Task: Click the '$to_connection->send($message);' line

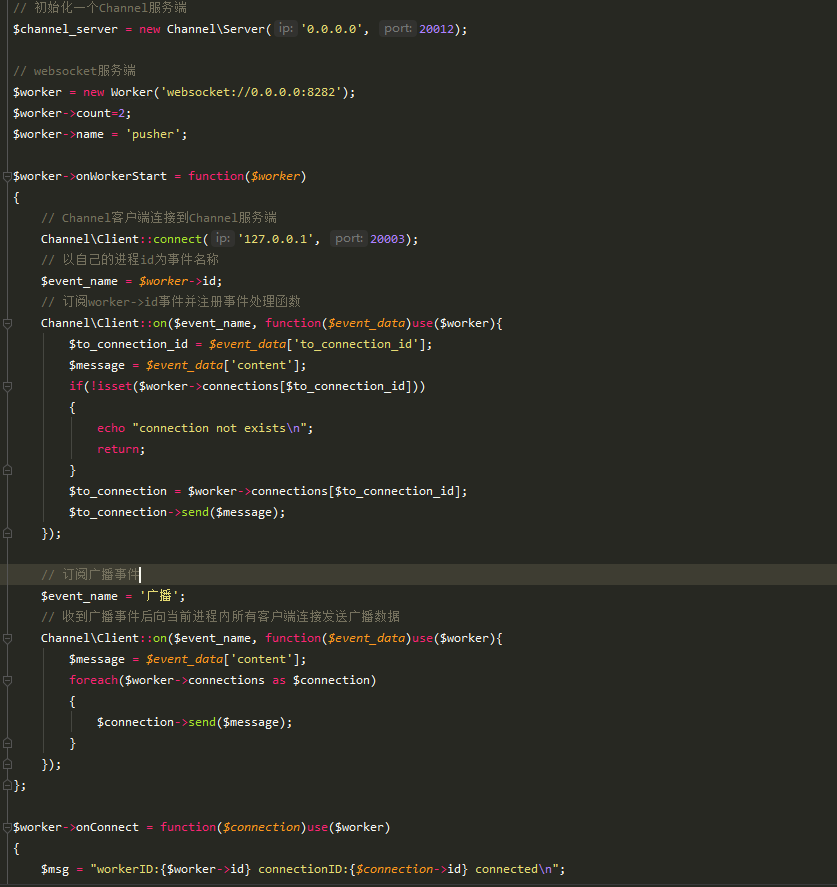Action: pyautogui.click(x=177, y=512)
